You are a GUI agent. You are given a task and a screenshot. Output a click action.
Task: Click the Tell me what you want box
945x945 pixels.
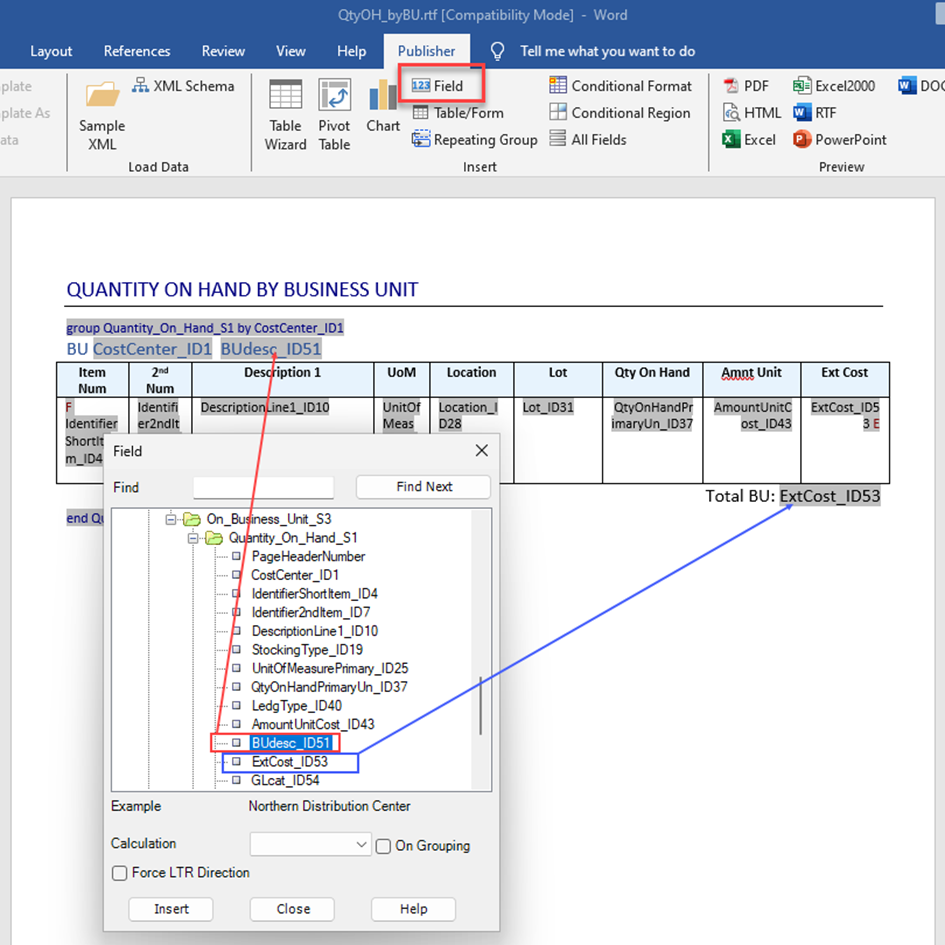click(x=608, y=51)
